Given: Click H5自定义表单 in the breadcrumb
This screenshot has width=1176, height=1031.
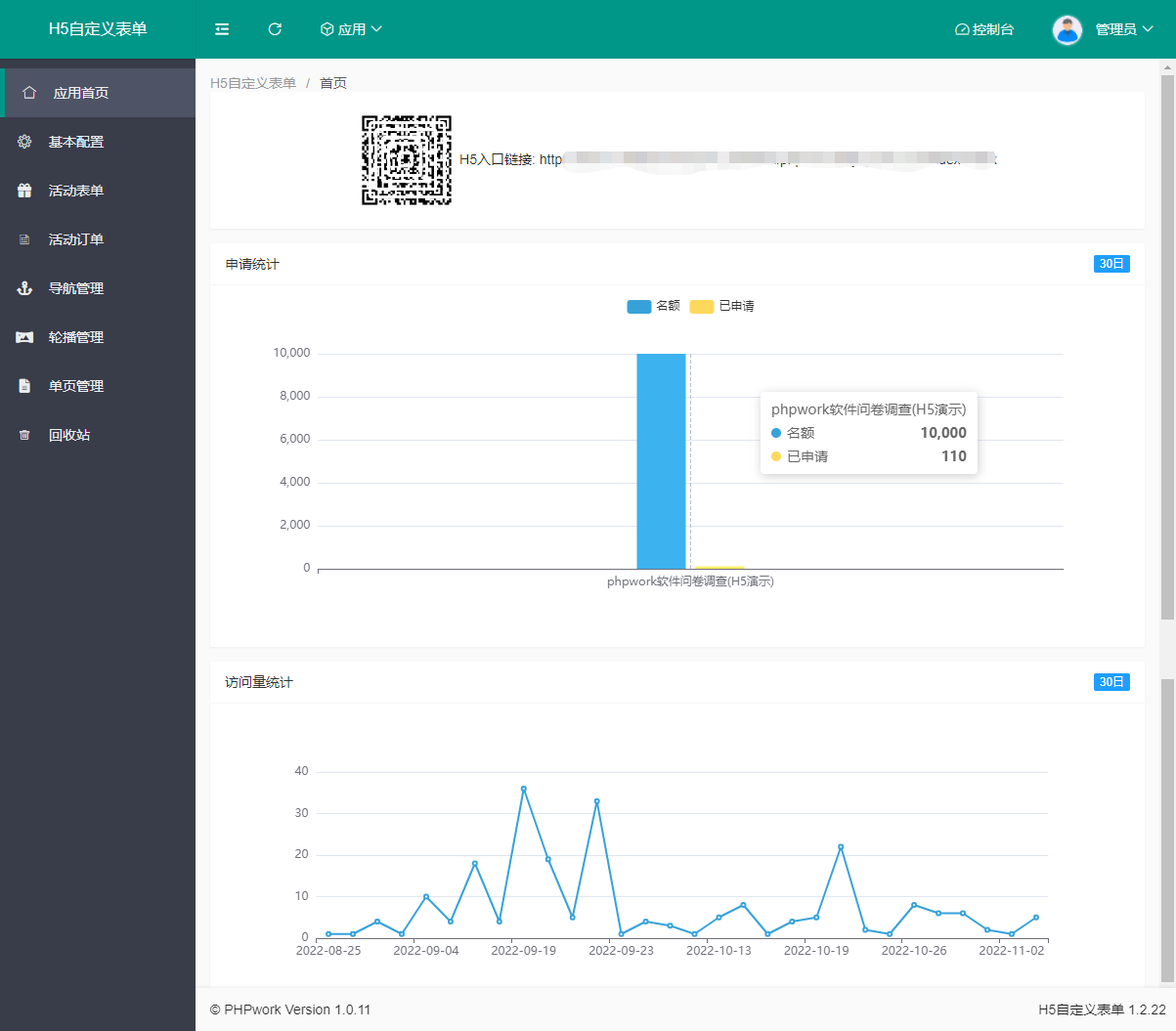Looking at the screenshot, I should (253, 83).
